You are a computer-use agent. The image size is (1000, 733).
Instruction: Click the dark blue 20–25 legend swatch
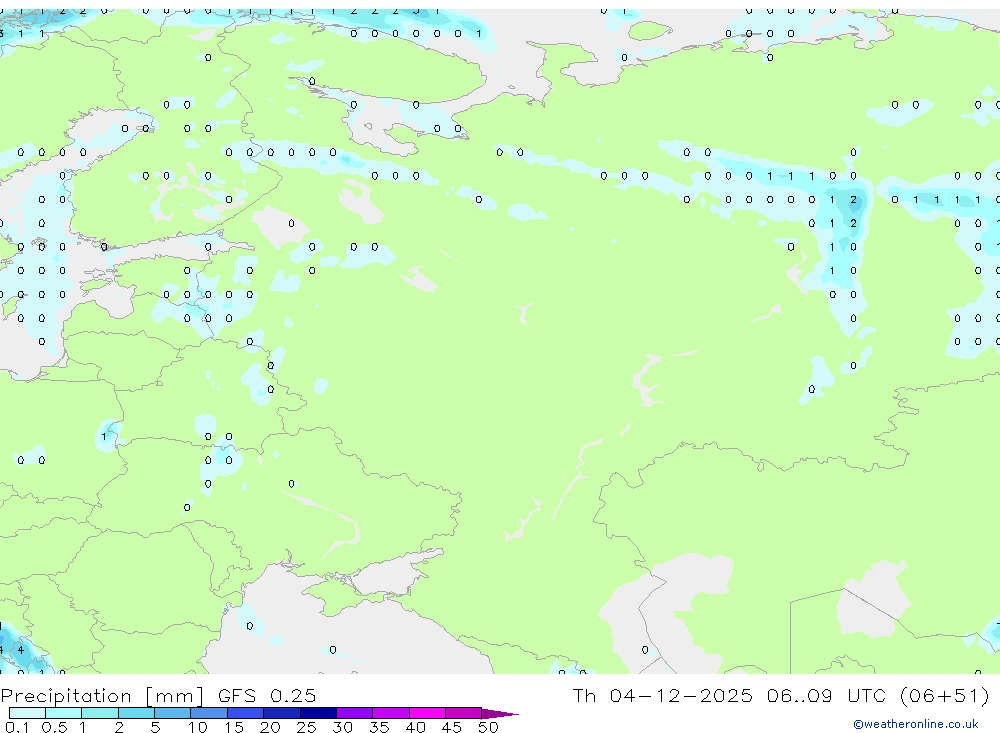coord(282,713)
